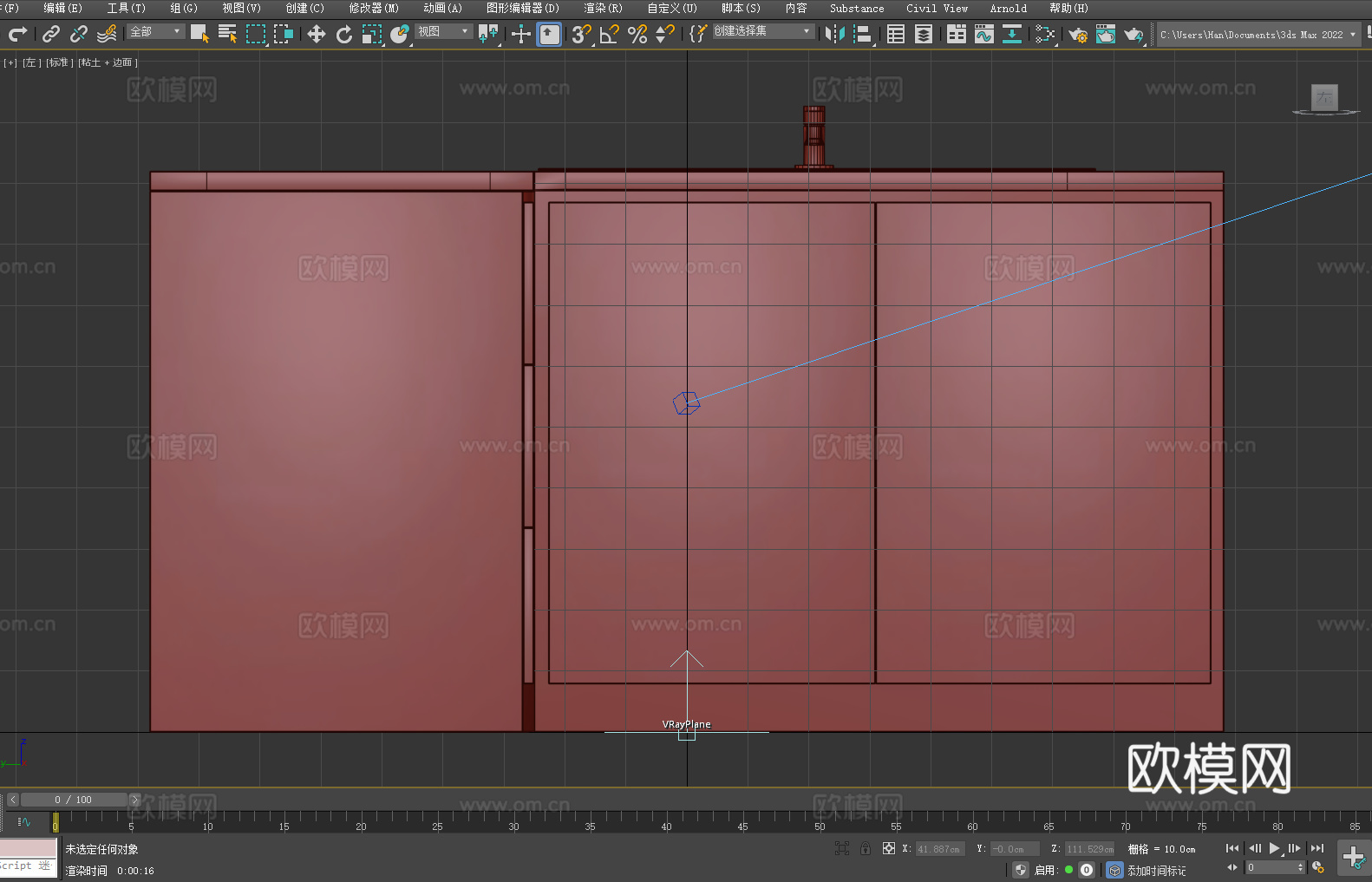Open the 创建选择集 named selection dropdown
The height and width of the screenshot is (882, 1372).
pyautogui.click(x=763, y=31)
